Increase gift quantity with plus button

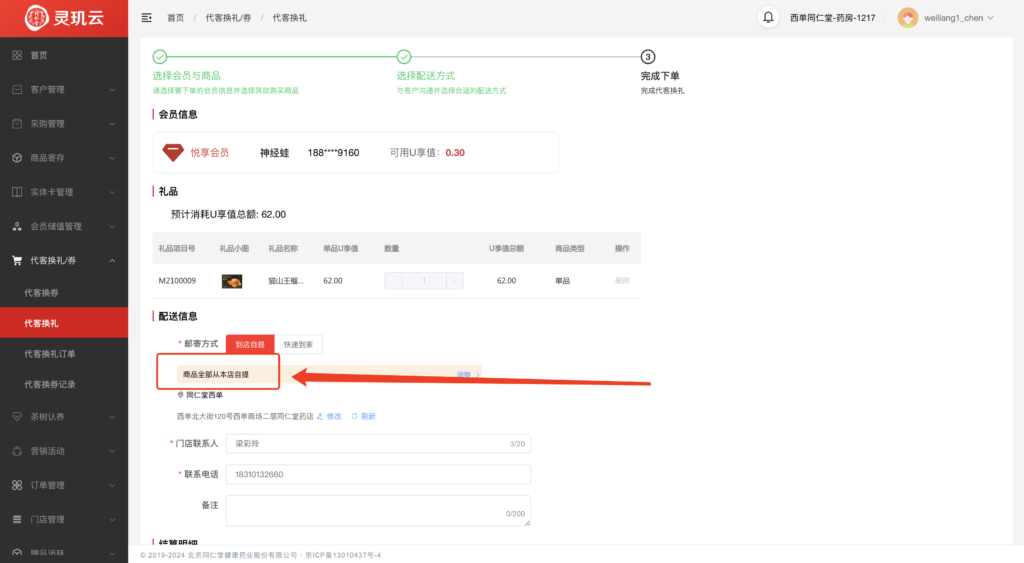tap(455, 281)
